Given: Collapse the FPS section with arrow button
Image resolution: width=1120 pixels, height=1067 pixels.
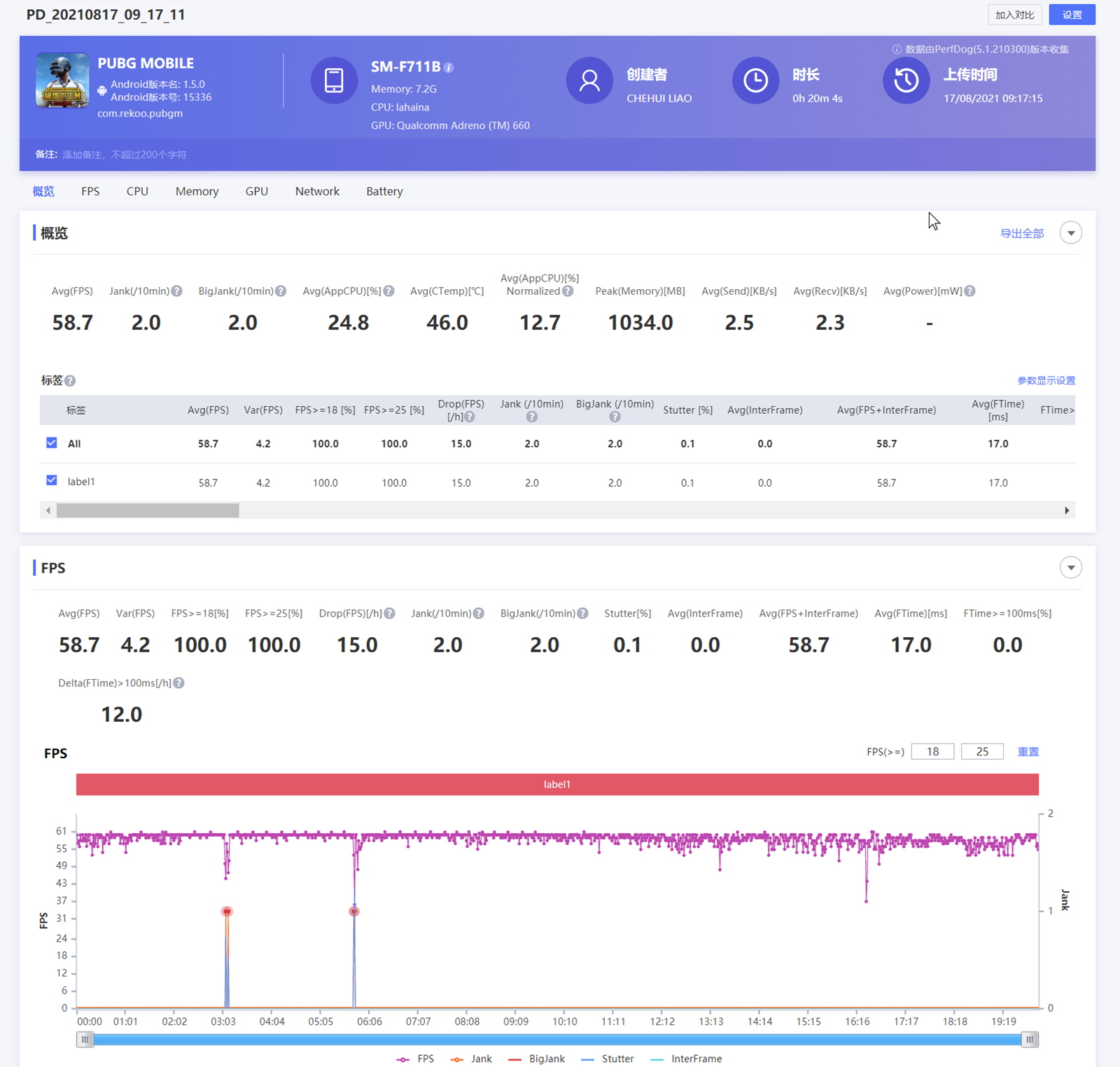Looking at the screenshot, I should (1070, 568).
